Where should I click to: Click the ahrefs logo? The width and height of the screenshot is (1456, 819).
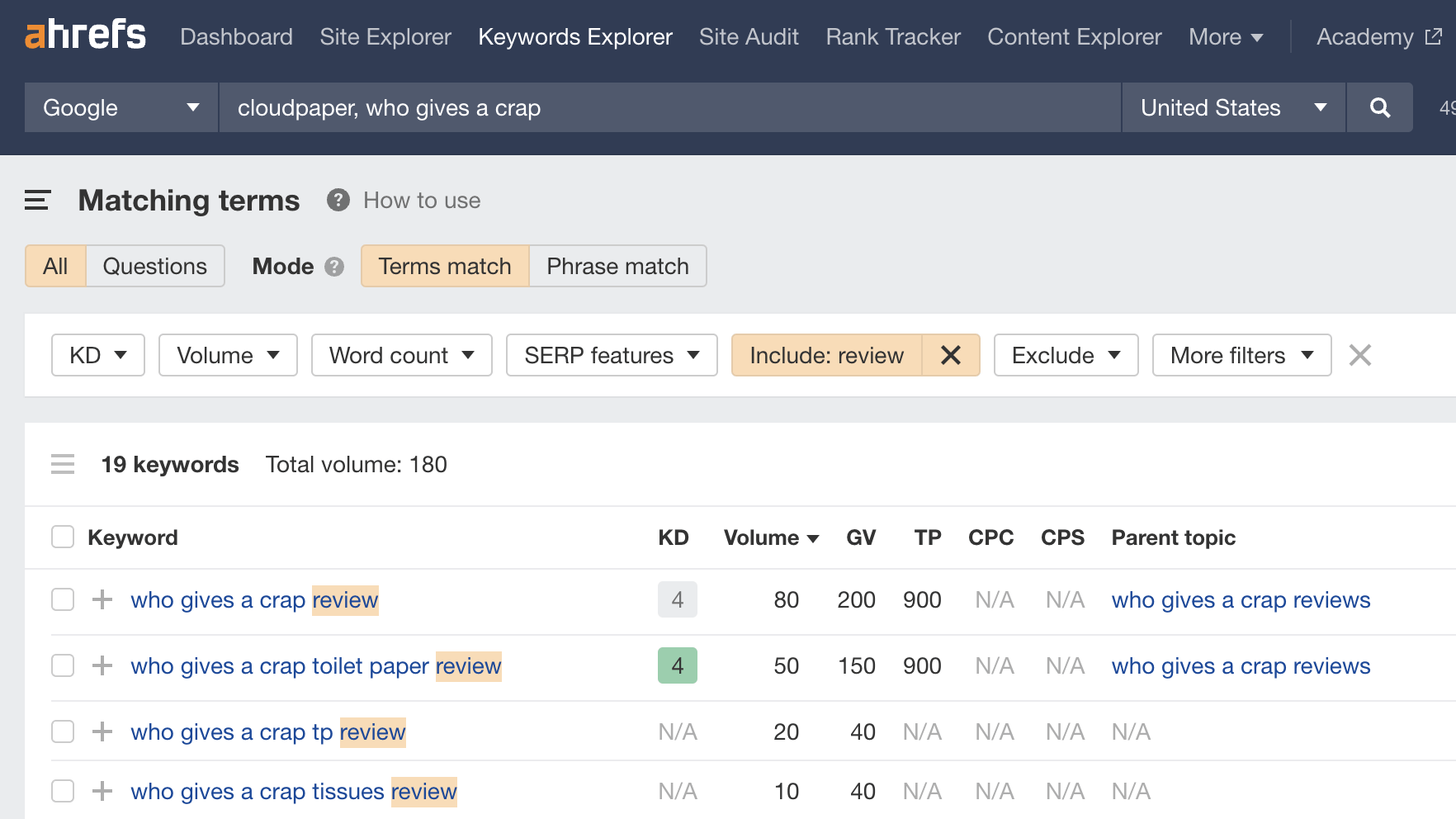[84, 35]
